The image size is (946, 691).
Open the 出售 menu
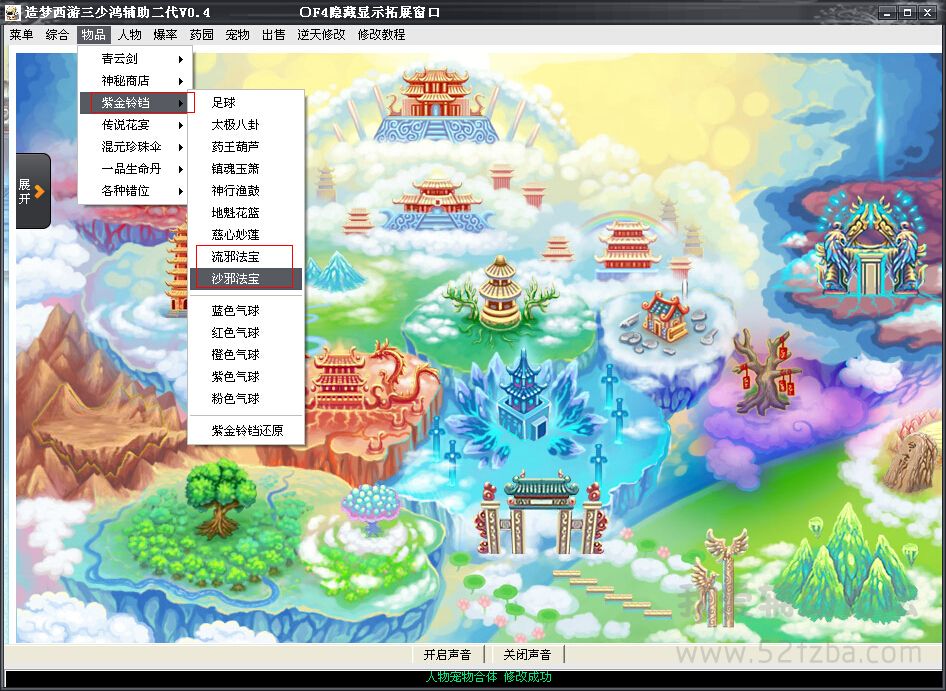click(x=273, y=35)
